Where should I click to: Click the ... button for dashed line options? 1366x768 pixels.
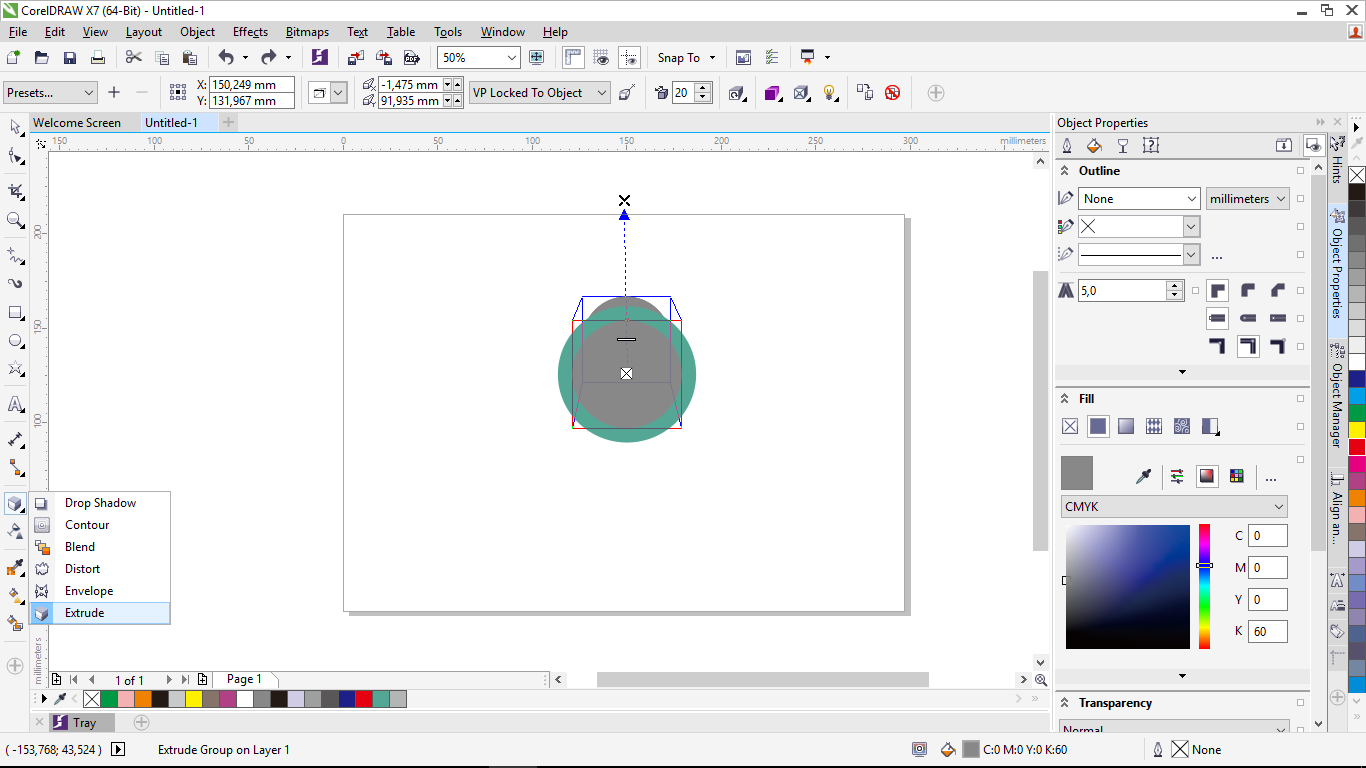pyautogui.click(x=1217, y=257)
